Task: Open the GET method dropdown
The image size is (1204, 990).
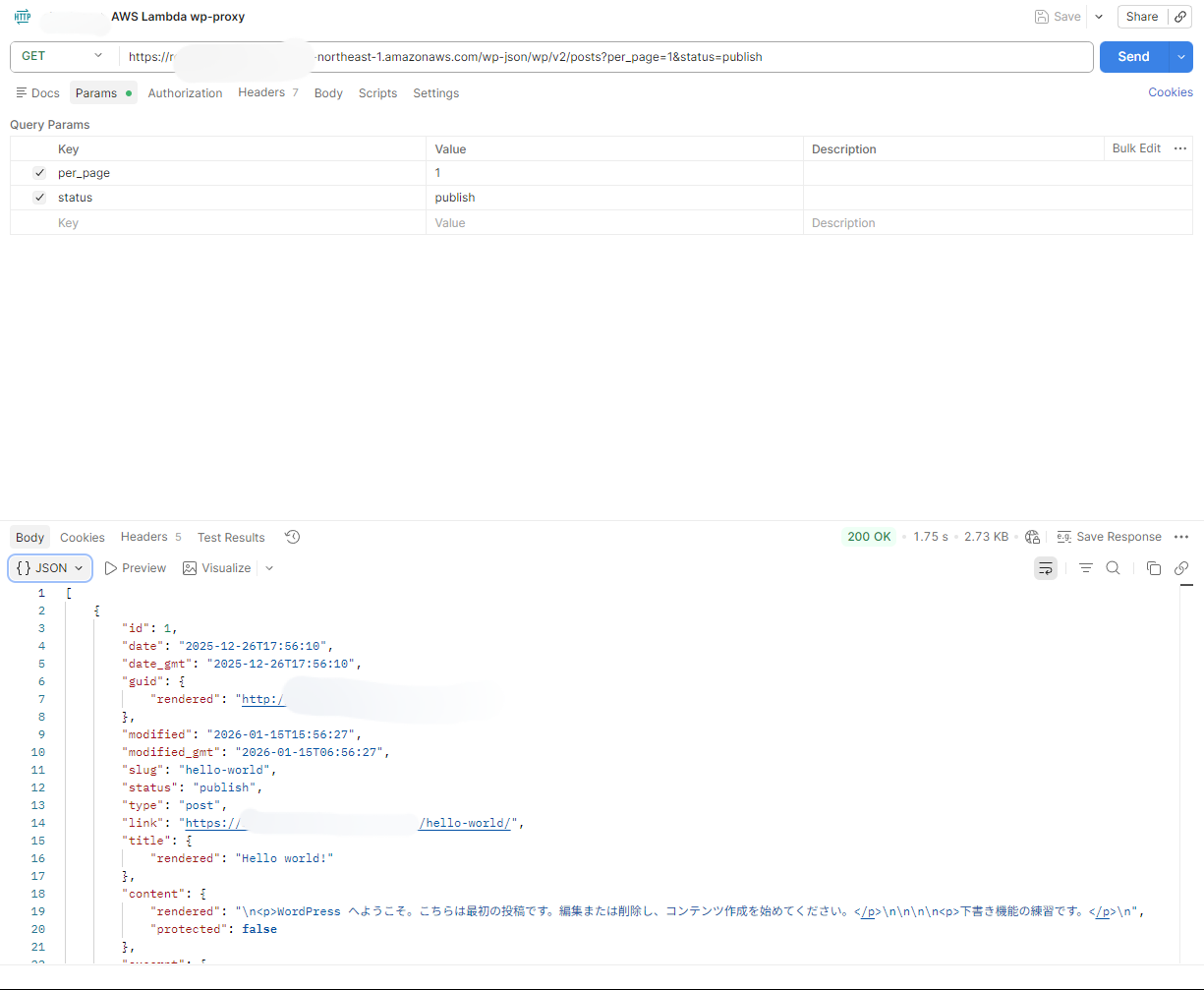Action: tap(63, 57)
